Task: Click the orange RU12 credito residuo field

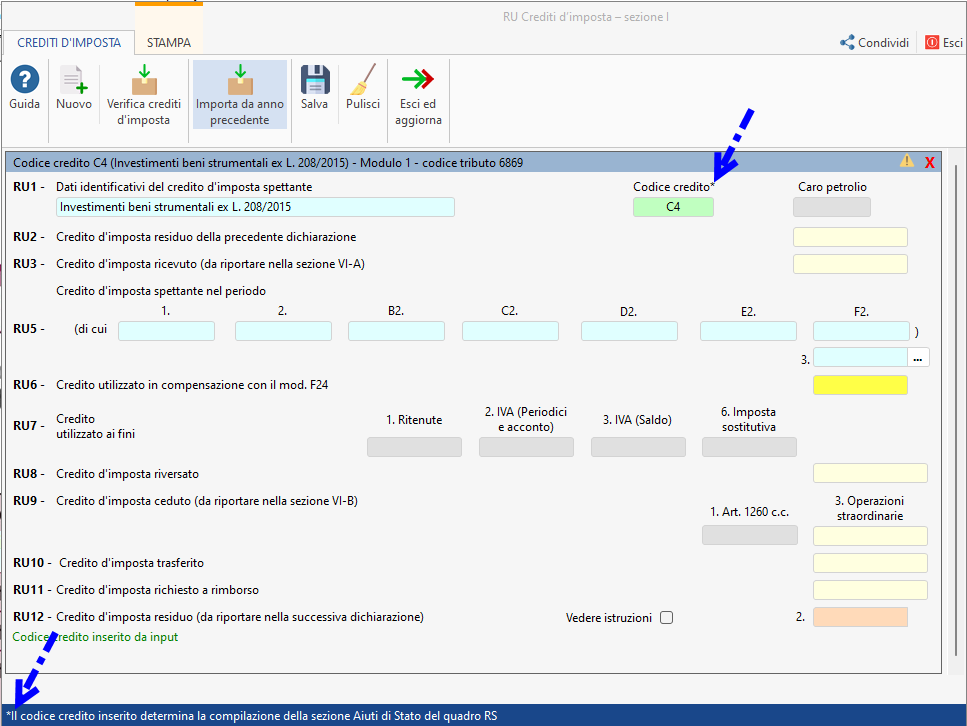Action: (x=860, y=617)
